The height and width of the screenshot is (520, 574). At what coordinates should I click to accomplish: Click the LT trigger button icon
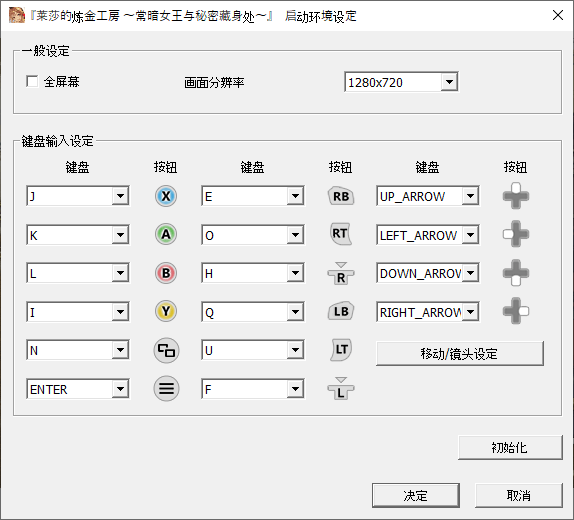(341, 349)
